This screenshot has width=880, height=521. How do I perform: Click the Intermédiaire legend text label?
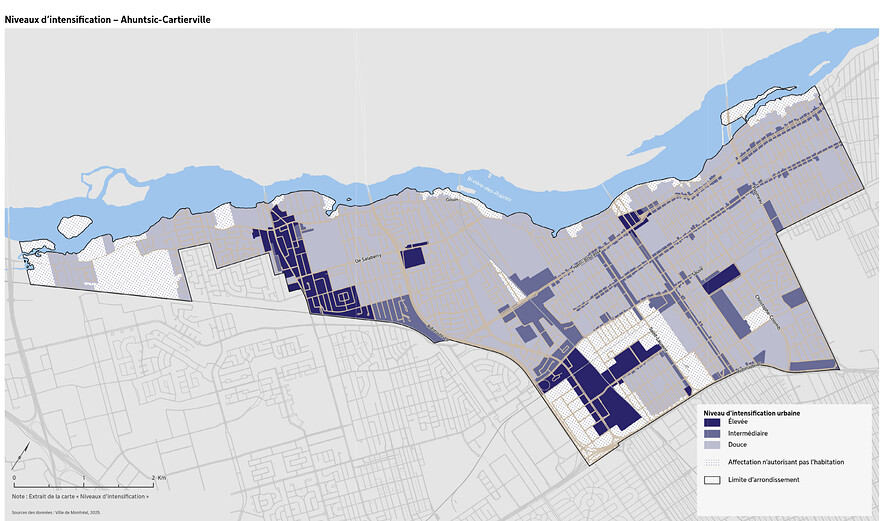(x=749, y=434)
